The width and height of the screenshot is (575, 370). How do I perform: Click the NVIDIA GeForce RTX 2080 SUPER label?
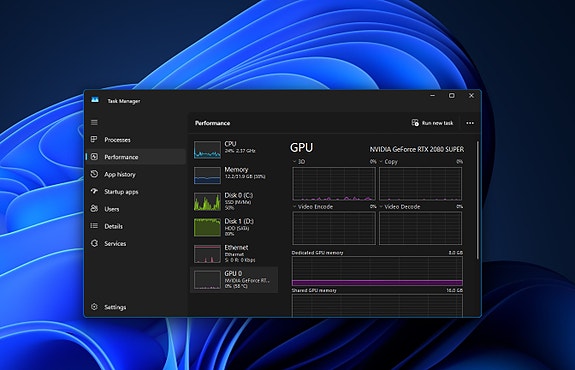pyautogui.click(x=417, y=149)
